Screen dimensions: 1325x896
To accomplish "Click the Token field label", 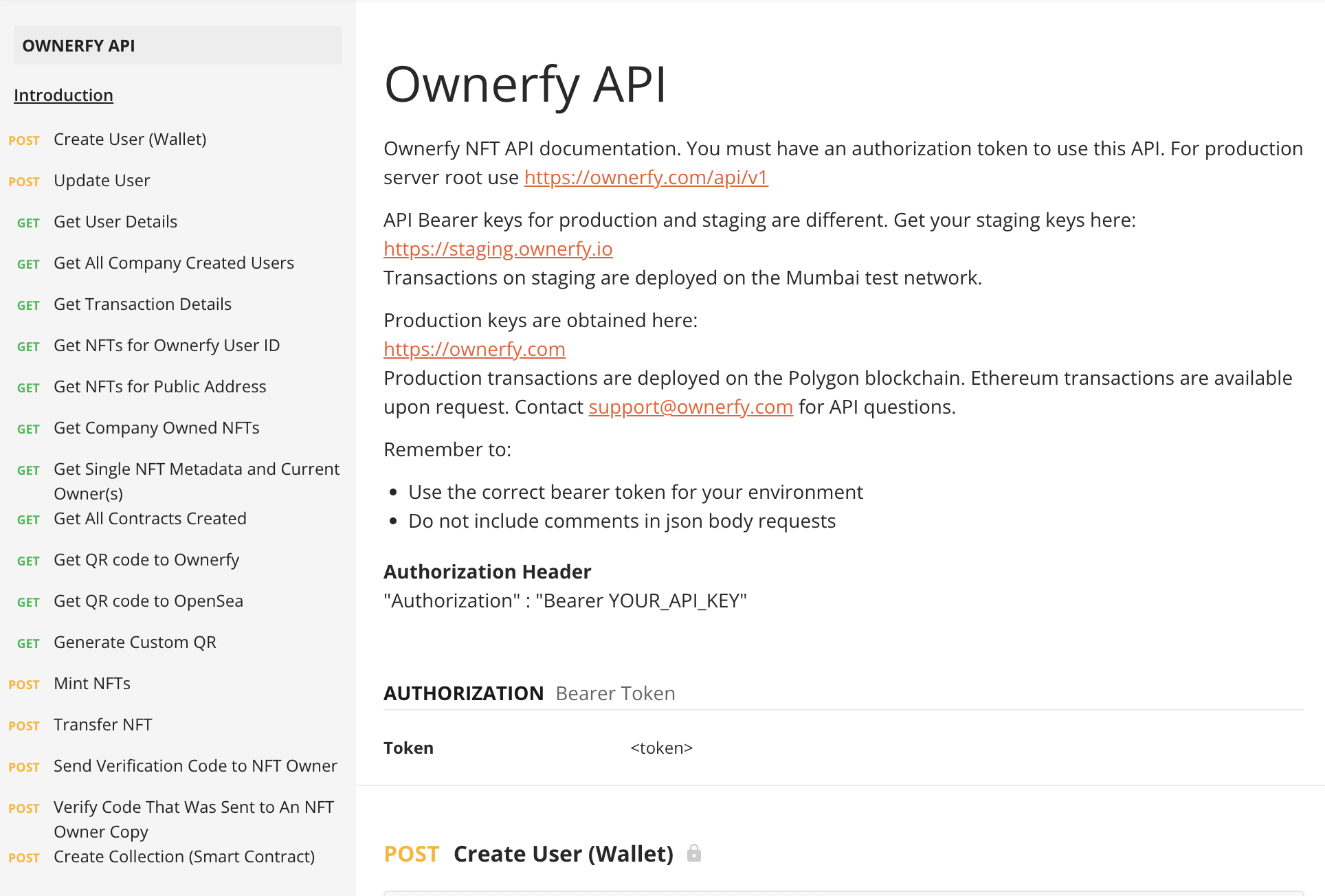I will coord(408,748).
